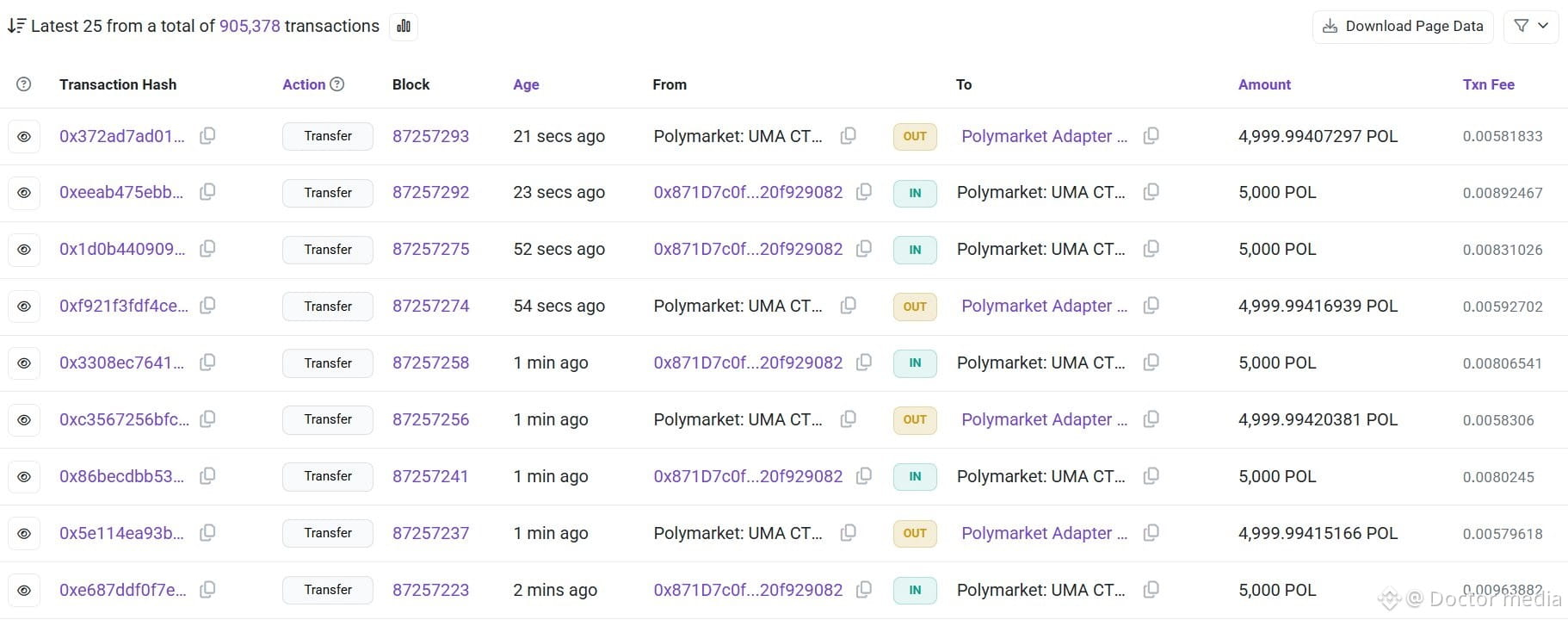Toggle quick view for transaction 0xe687ddf0f7e
The image size is (1568, 620).
pyautogui.click(x=24, y=591)
